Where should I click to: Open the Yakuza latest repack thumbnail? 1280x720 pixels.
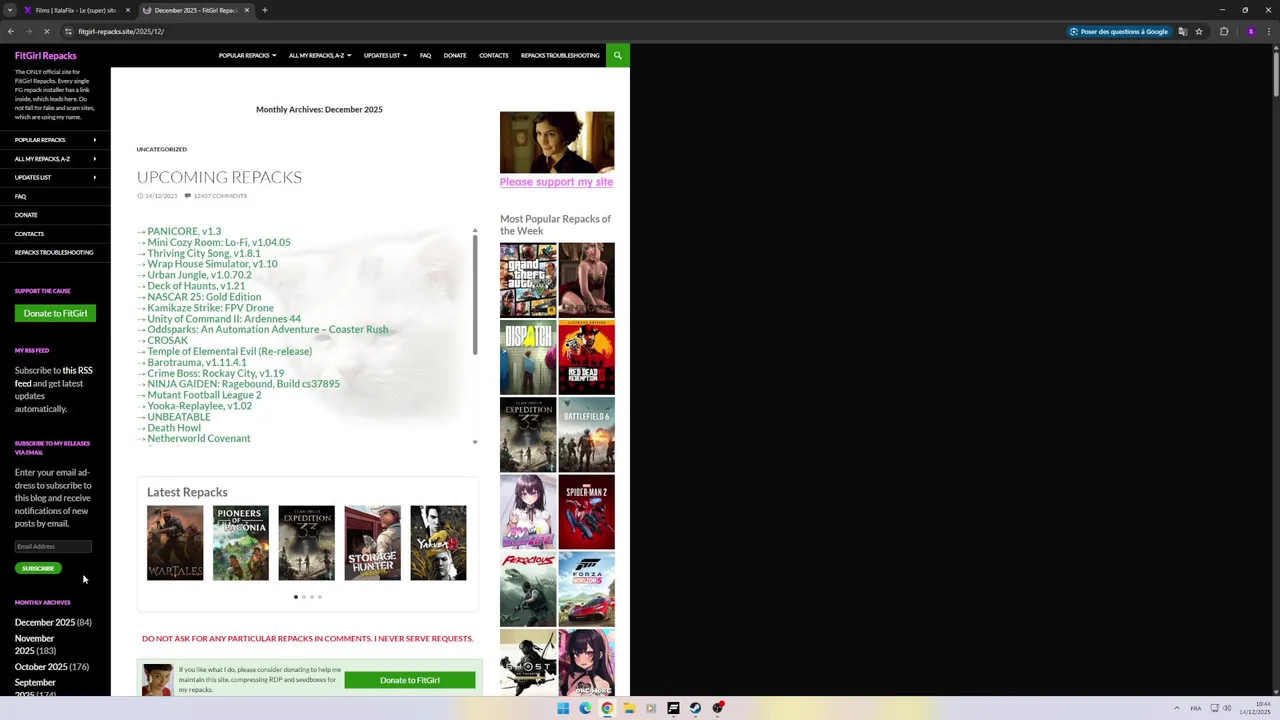[438, 543]
